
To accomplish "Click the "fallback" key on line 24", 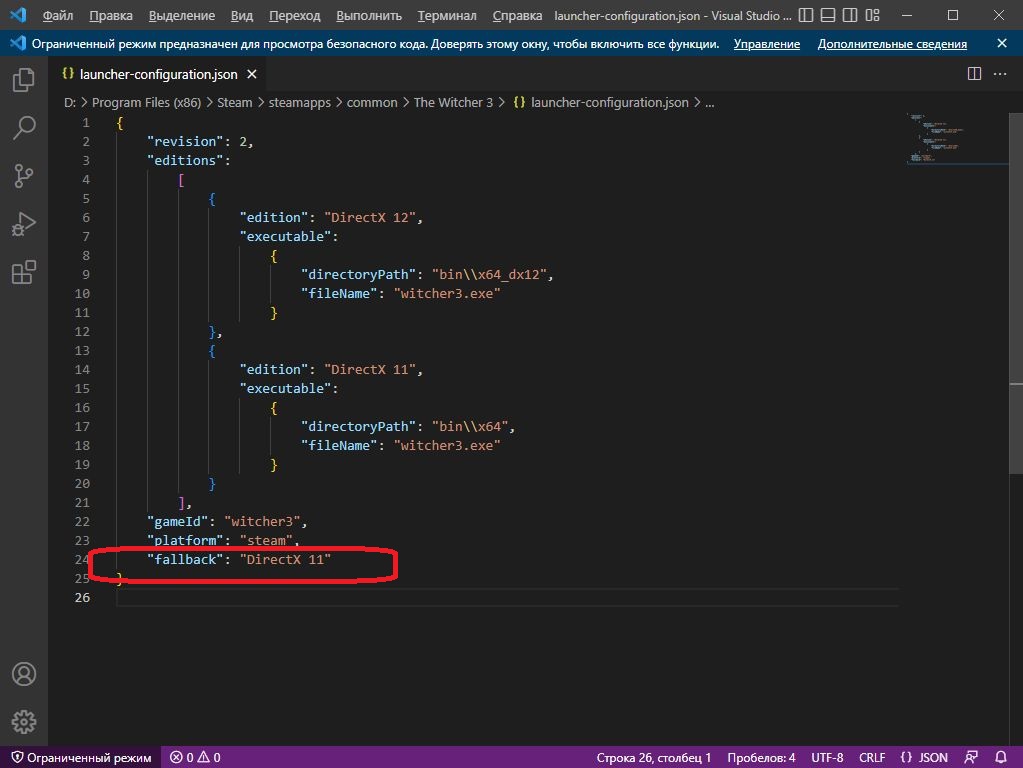I will [185, 559].
